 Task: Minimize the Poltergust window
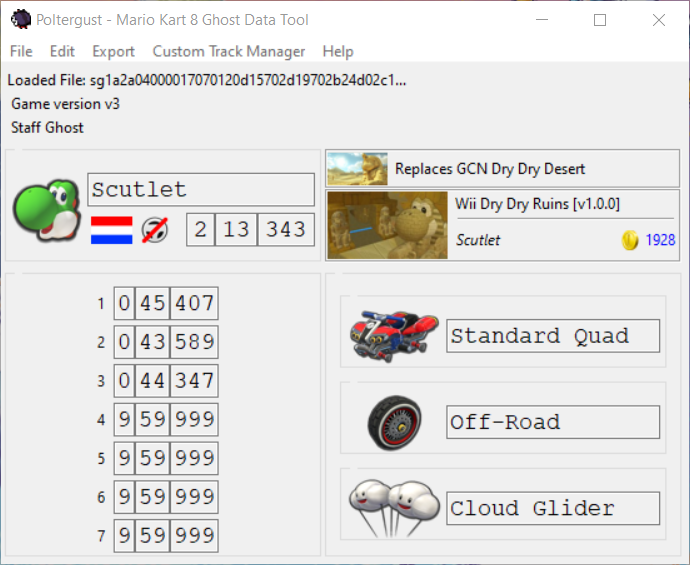(x=542, y=20)
